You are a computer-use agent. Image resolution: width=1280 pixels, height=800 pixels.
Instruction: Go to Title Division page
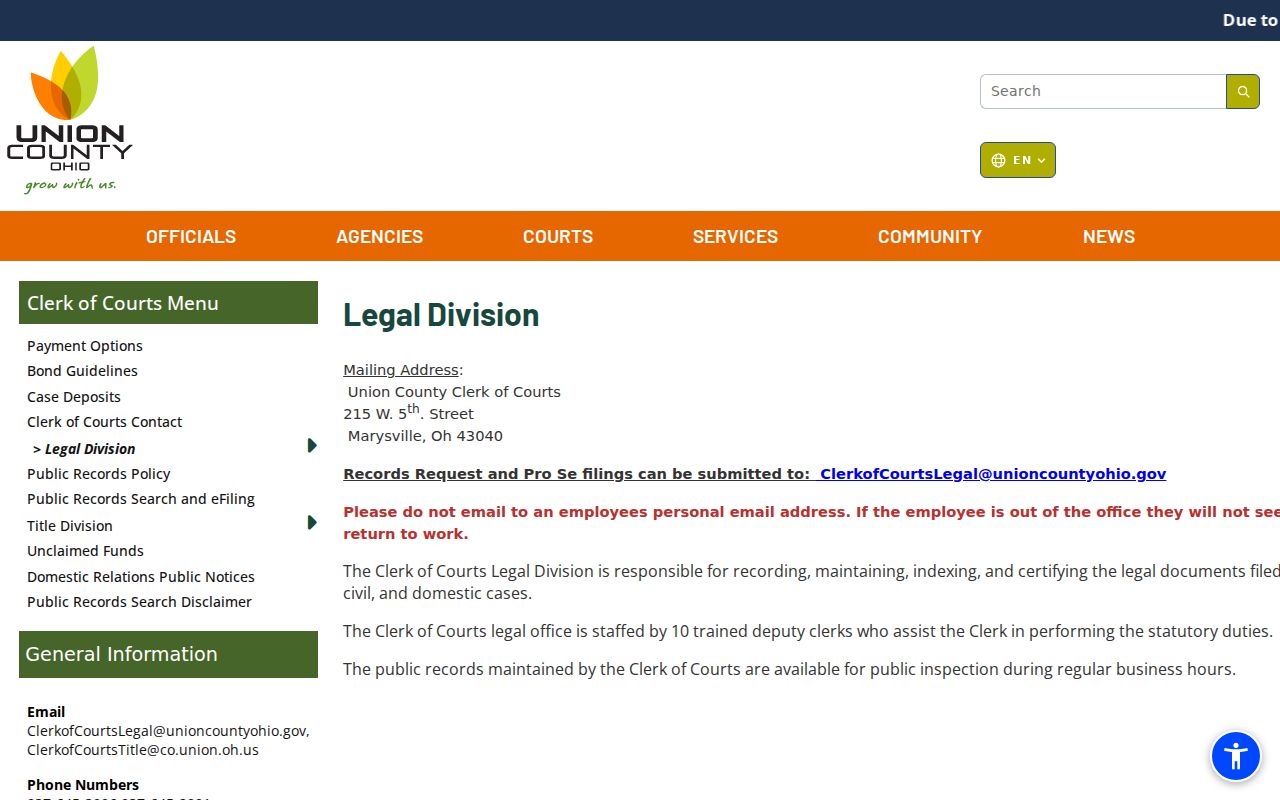(x=70, y=526)
